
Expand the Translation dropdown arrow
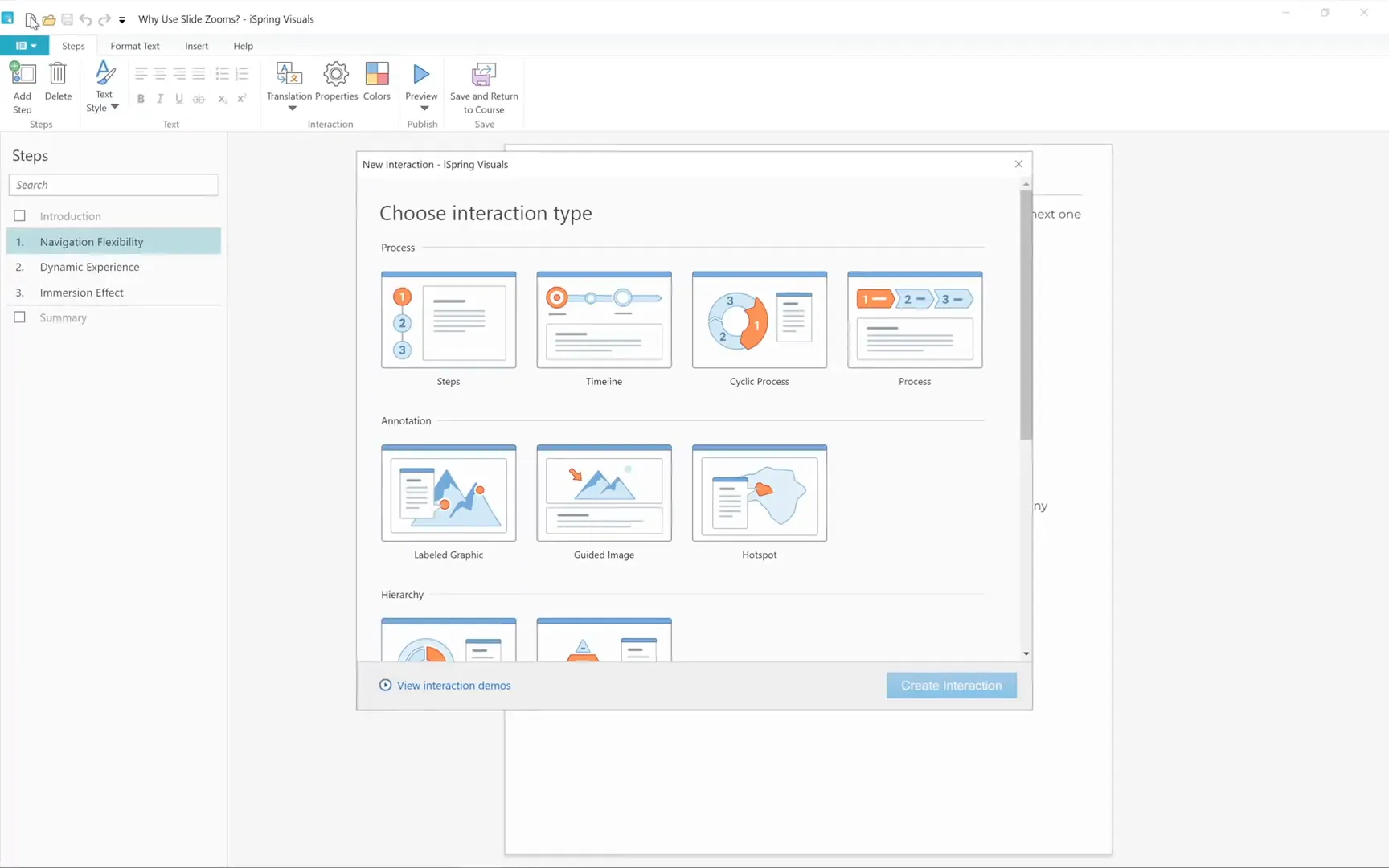(292, 108)
